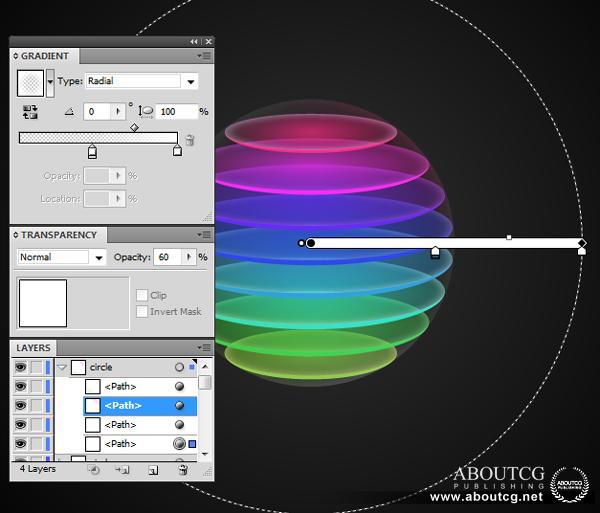Click the Layers scrollbar up arrow
Viewport: 600px width, 513px height.
205,366
